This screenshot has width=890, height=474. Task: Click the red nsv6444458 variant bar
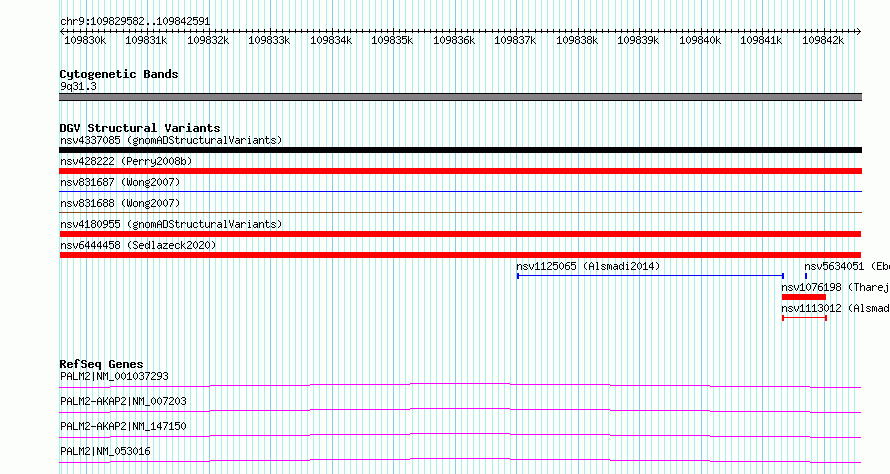coord(460,255)
